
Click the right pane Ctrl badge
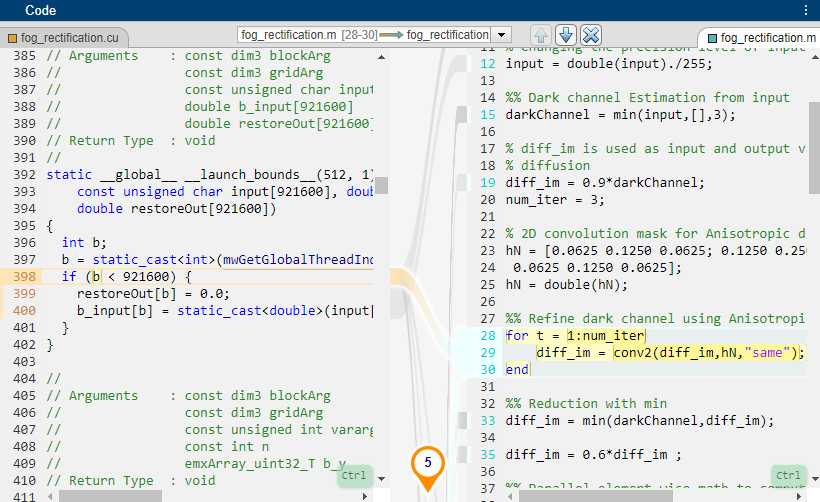coord(788,475)
